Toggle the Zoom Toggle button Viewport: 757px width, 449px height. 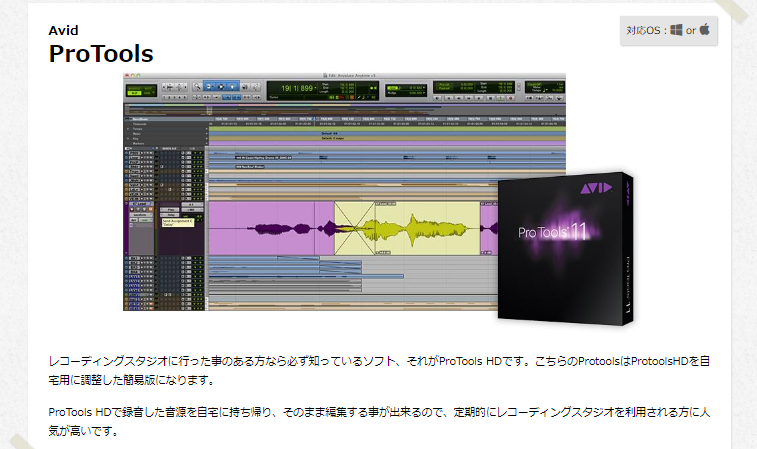point(196,98)
